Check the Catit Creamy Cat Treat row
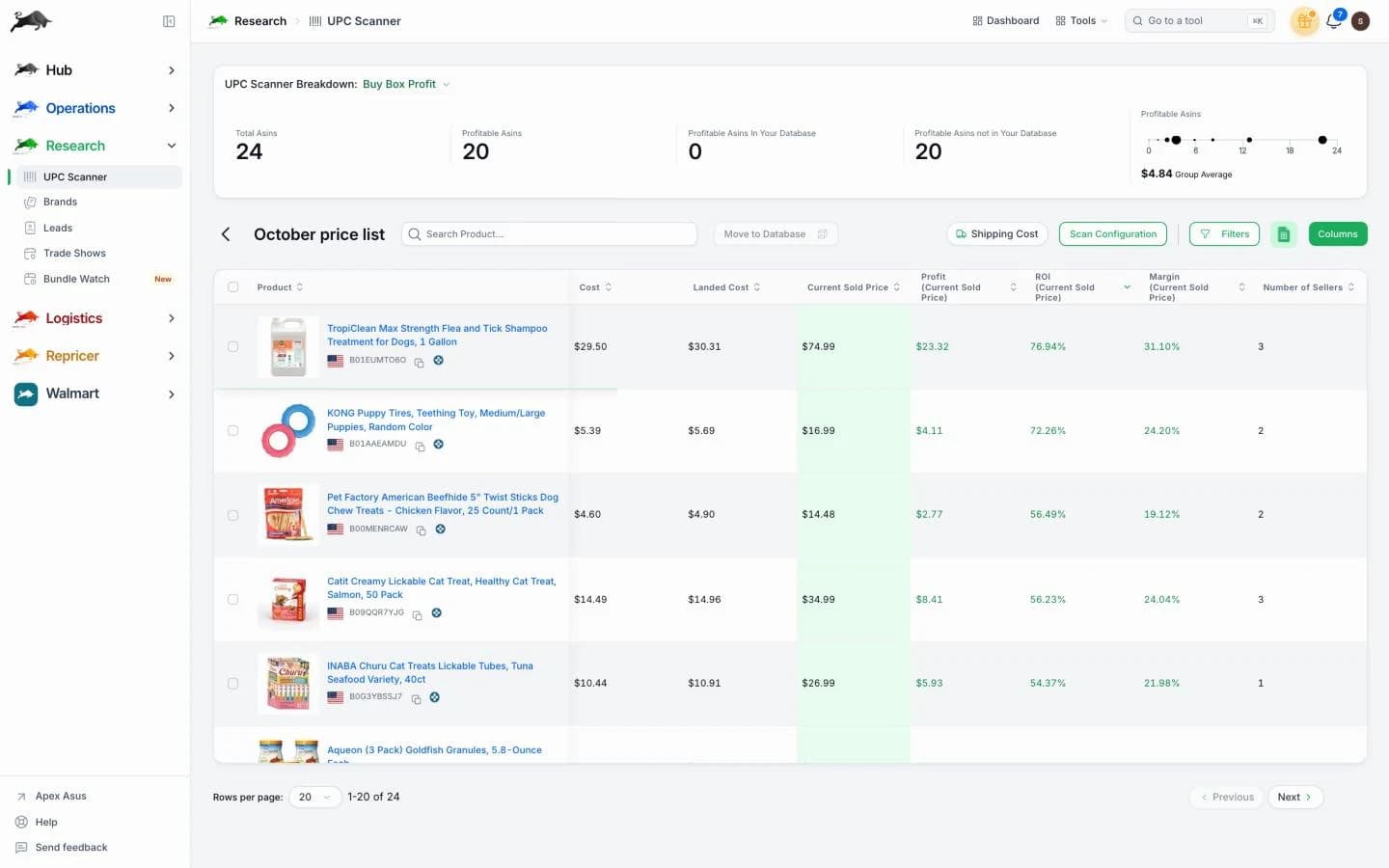 tap(232, 600)
